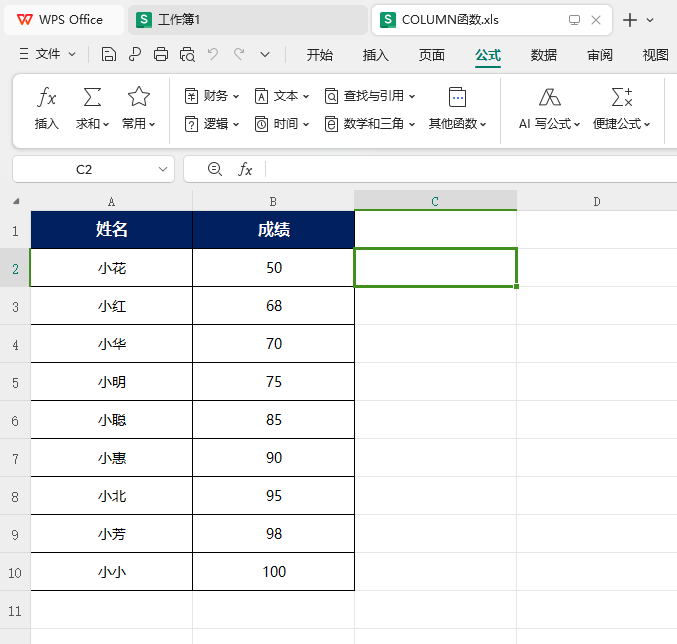The width and height of the screenshot is (677, 644).
Task: Click the formula bar input field
Action: pos(471,169)
